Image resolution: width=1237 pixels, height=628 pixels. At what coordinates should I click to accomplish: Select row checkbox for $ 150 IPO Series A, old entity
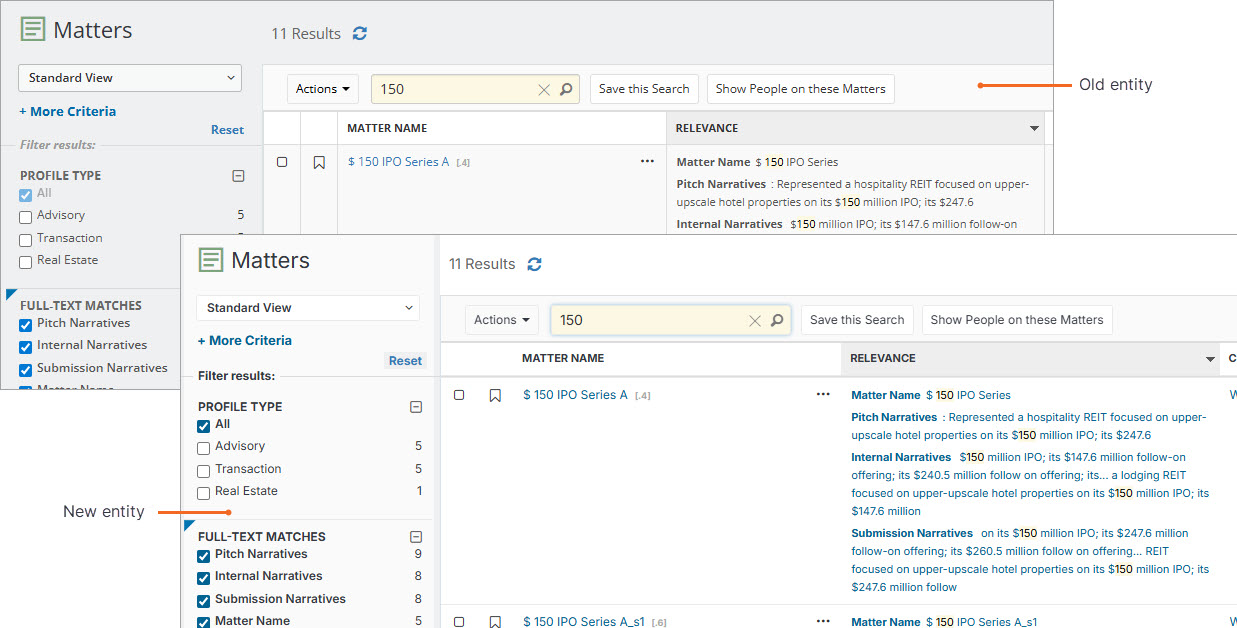pyautogui.click(x=282, y=162)
